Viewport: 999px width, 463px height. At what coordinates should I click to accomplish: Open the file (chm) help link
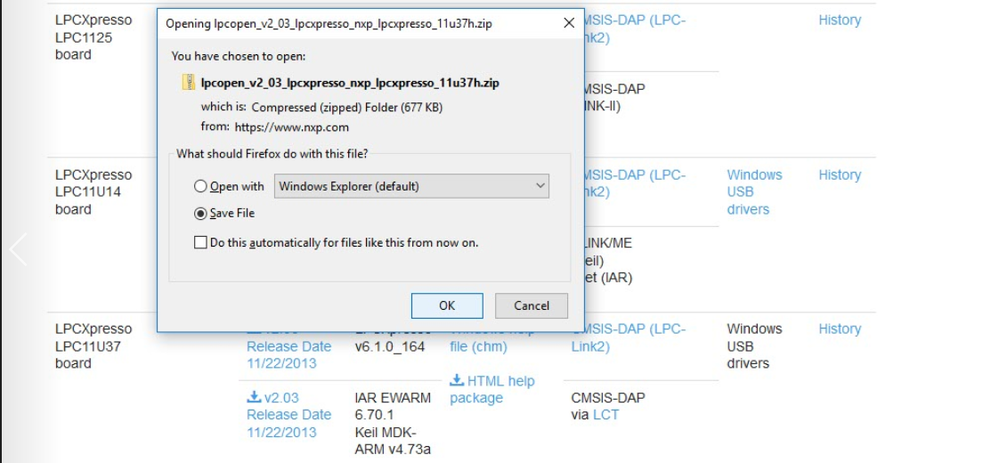478,347
